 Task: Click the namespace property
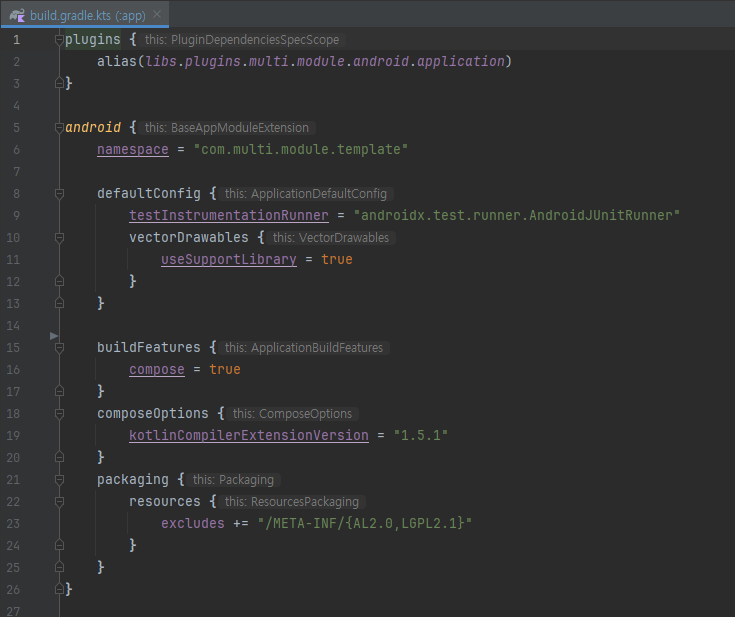coord(133,150)
